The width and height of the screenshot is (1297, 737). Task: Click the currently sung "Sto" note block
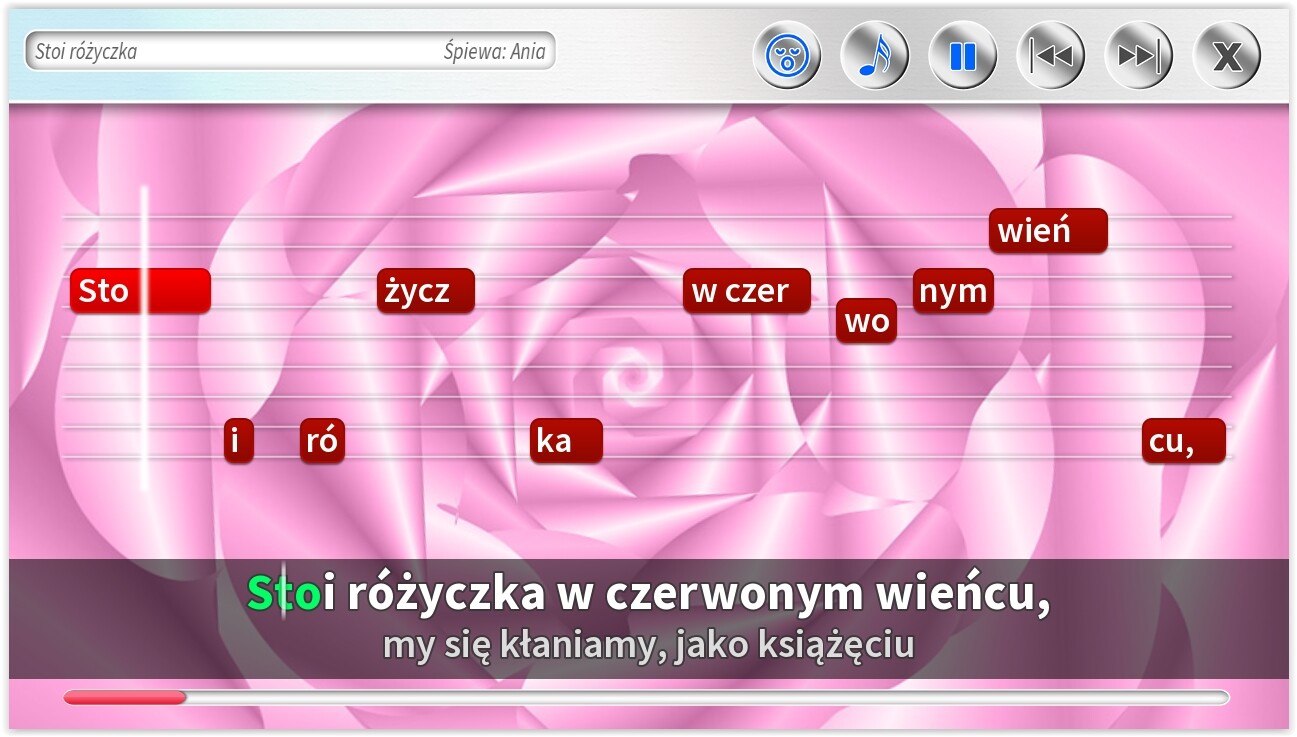[139, 290]
